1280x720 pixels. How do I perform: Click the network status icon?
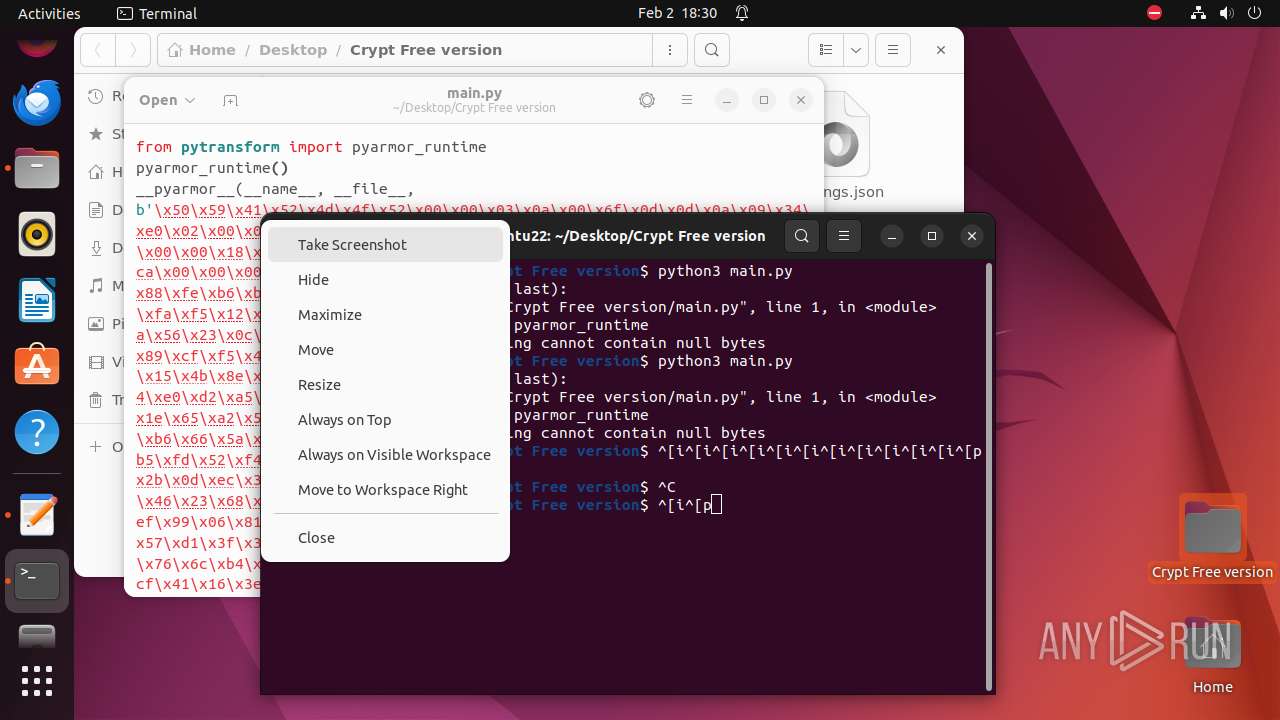pyautogui.click(x=1198, y=13)
